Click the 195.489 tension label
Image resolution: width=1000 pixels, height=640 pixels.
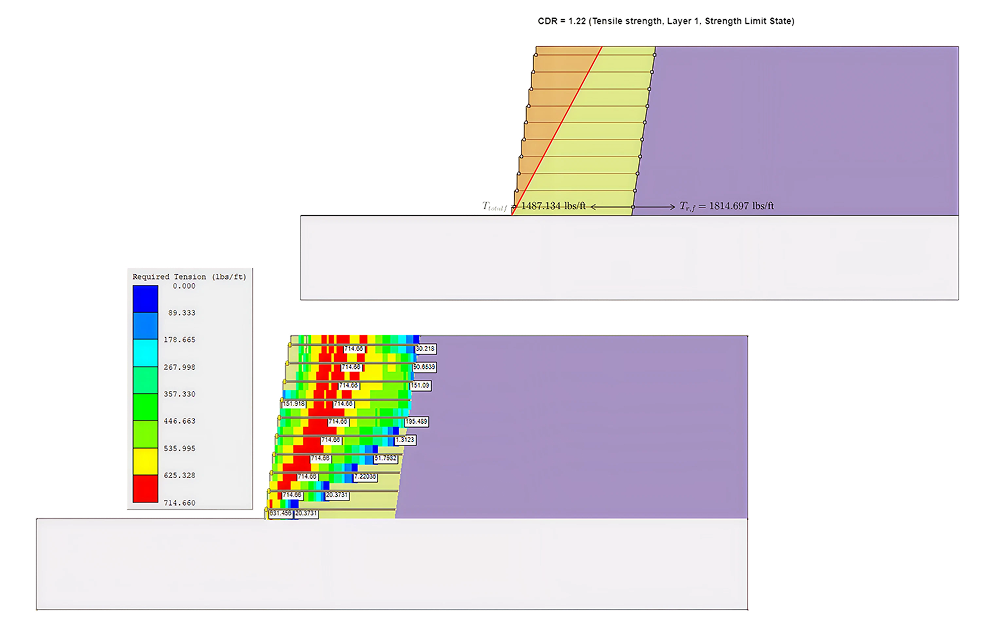point(416,422)
